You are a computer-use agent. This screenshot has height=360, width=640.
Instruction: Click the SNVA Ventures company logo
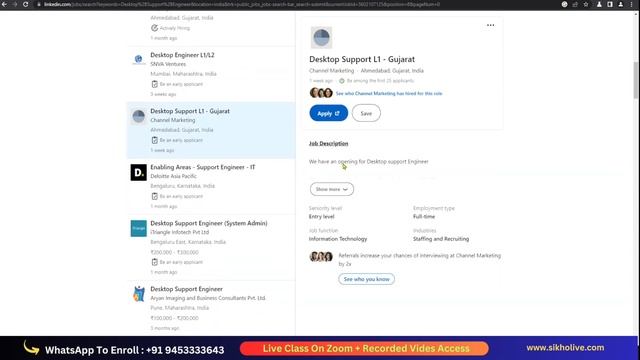click(x=138, y=60)
